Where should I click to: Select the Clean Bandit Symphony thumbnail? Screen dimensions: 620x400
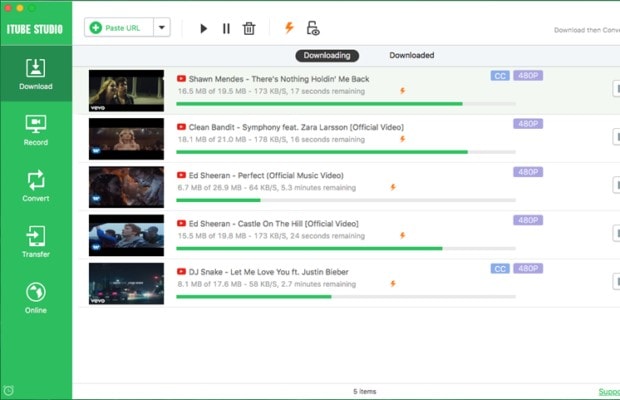pos(126,139)
